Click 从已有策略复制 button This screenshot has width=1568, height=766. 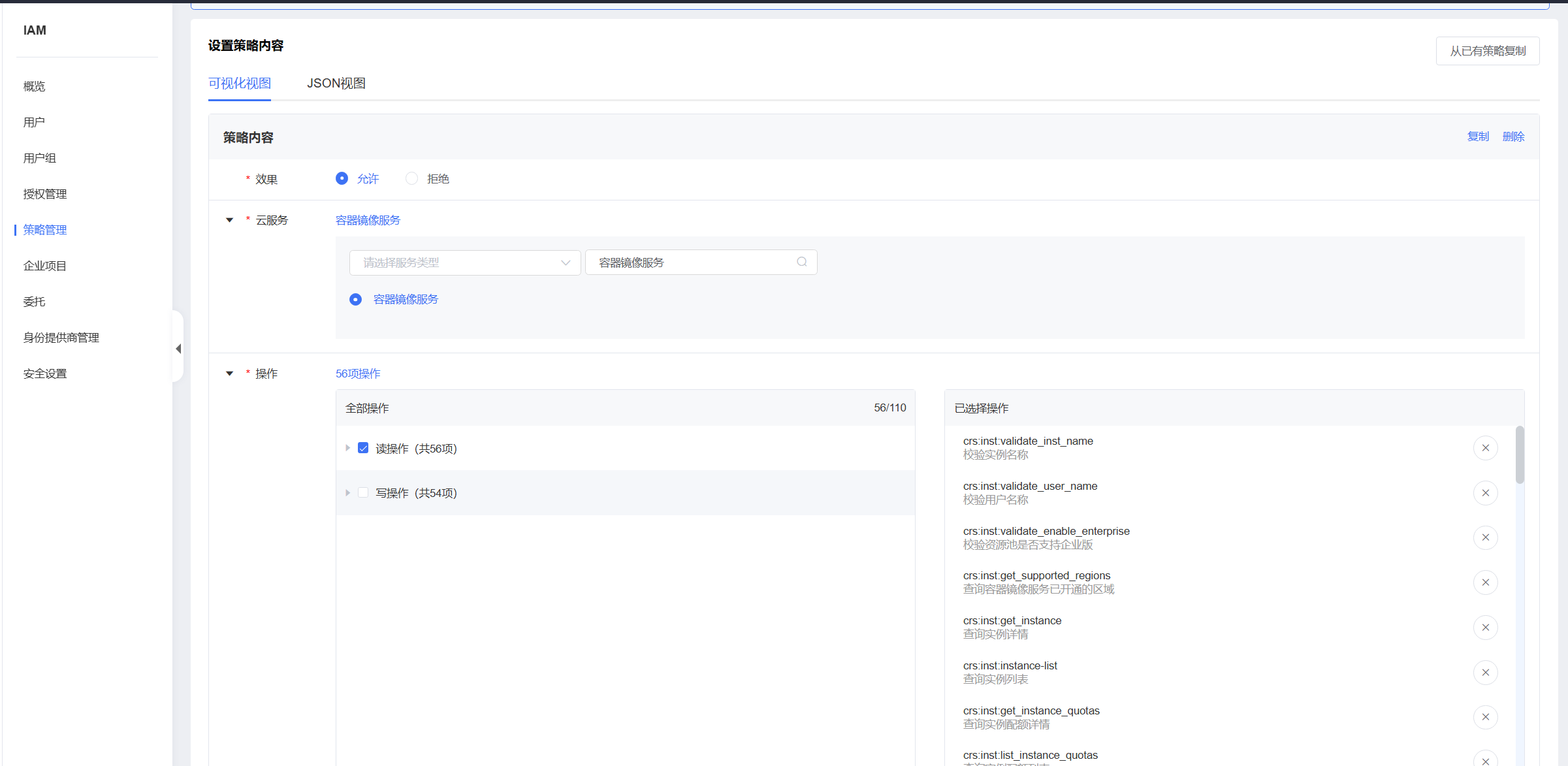click(x=1487, y=51)
